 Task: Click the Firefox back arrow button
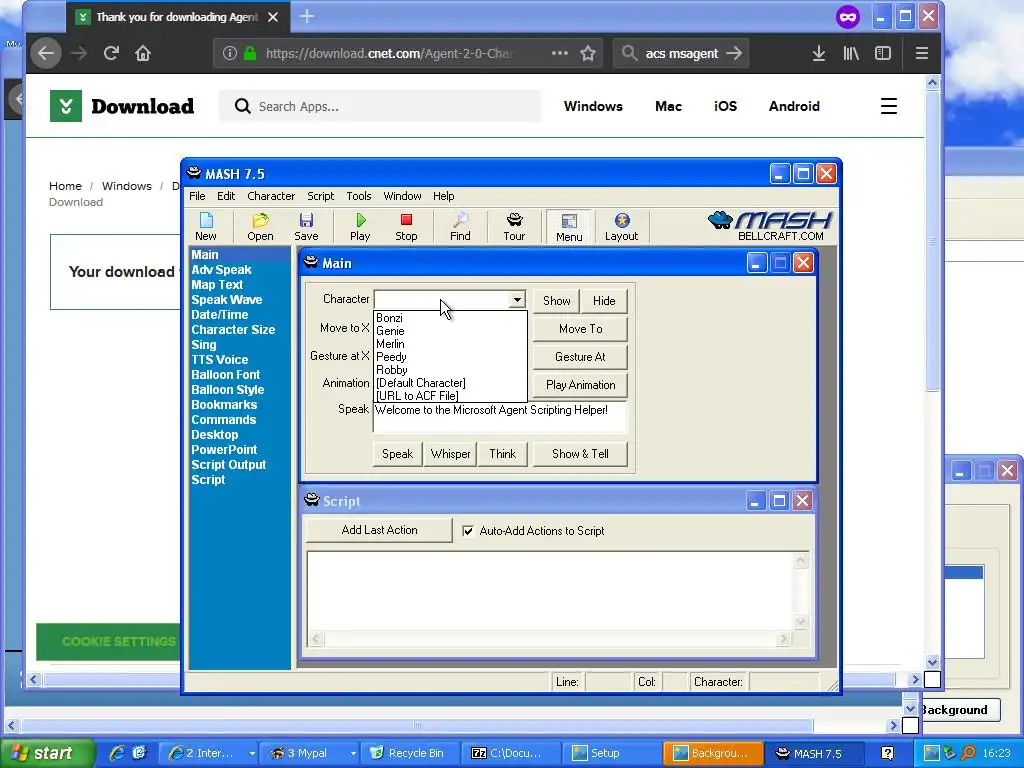pyautogui.click(x=45, y=53)
